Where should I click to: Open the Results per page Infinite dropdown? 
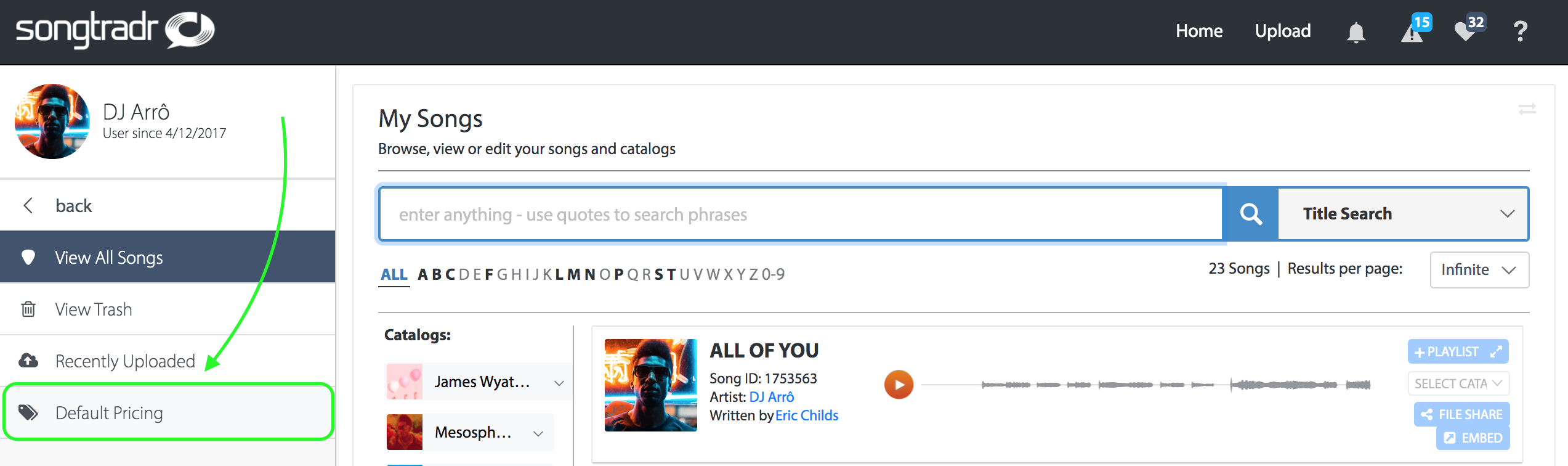coord(1479,270)
